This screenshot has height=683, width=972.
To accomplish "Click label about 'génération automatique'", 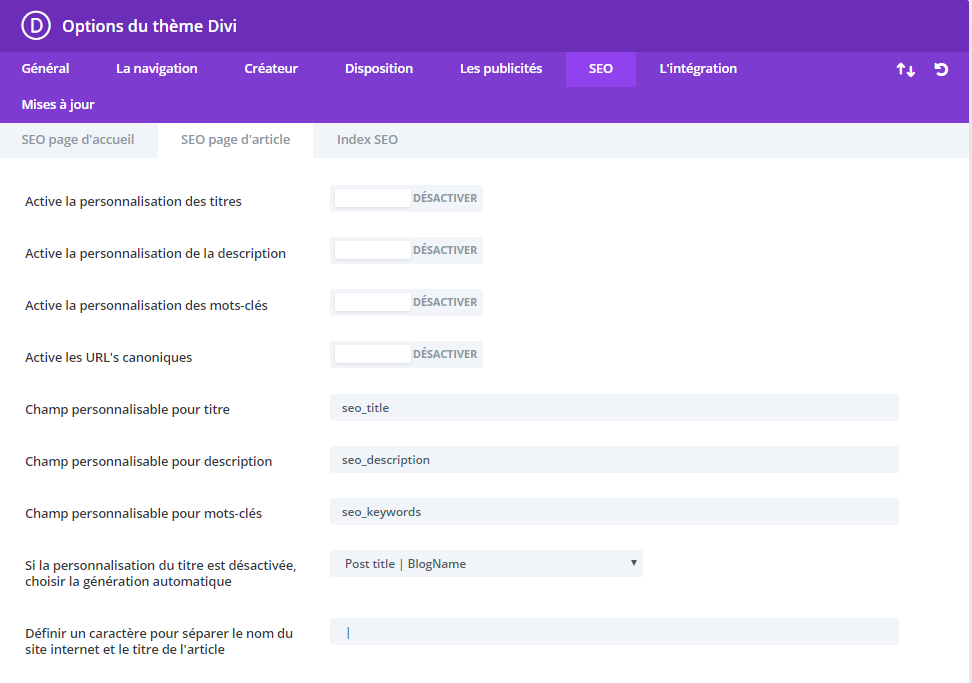I will [x=161, y=573].
